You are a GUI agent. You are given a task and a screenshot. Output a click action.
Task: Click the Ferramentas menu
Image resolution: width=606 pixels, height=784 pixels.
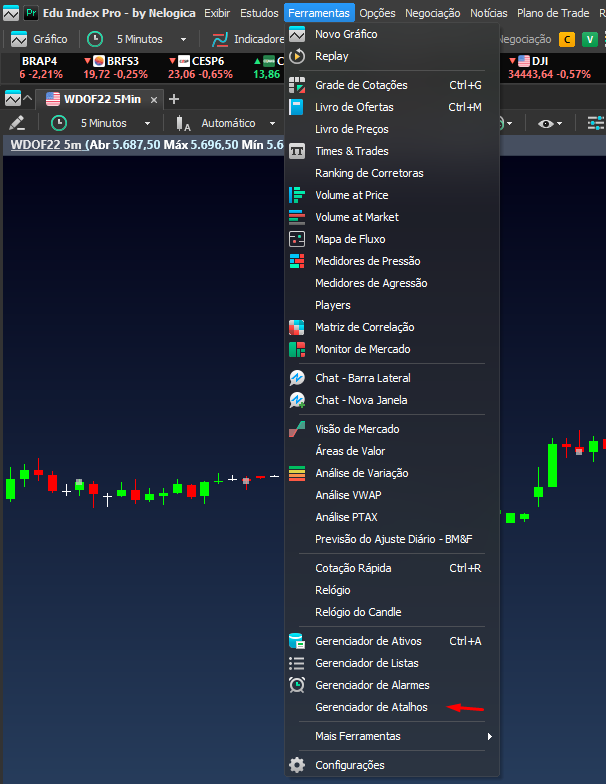pyautogui.click(x=319, y=13)
